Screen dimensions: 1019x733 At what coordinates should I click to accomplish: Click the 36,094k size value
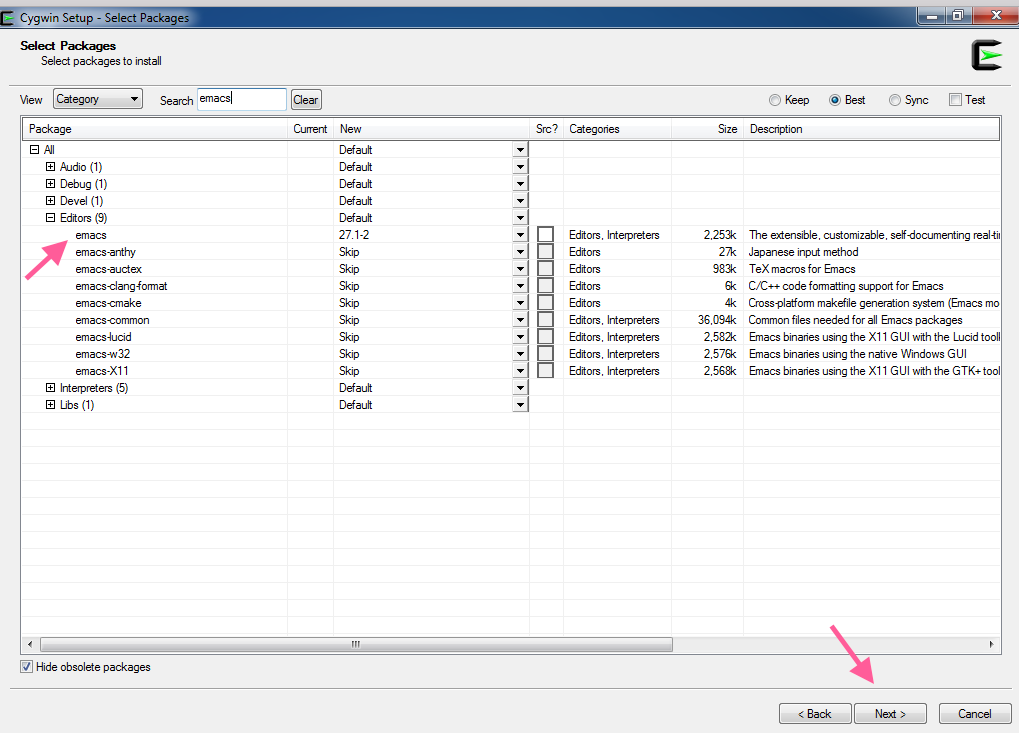pyautogui.click(x=717, y=320)
